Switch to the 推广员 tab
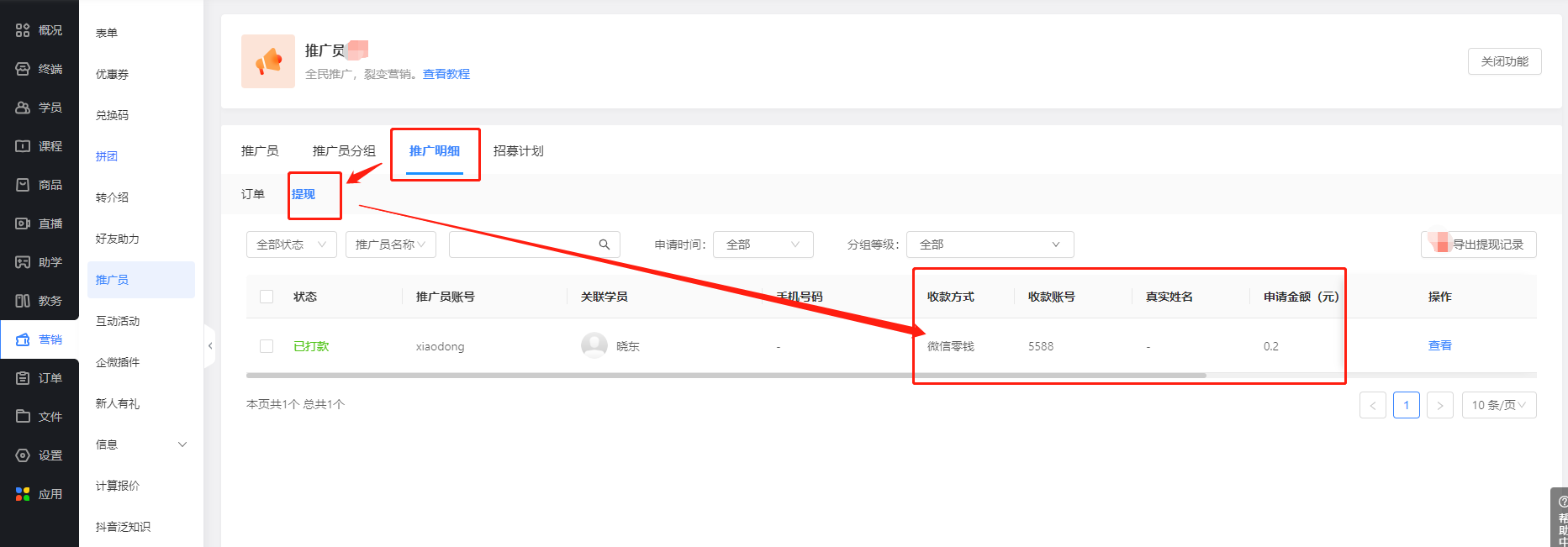Viewport: 1568px width, 547px height. (x=260, y=151)
